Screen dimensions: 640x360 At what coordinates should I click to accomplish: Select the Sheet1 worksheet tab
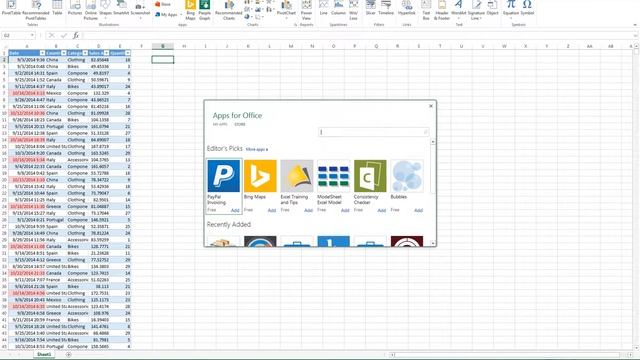(44, 355)
